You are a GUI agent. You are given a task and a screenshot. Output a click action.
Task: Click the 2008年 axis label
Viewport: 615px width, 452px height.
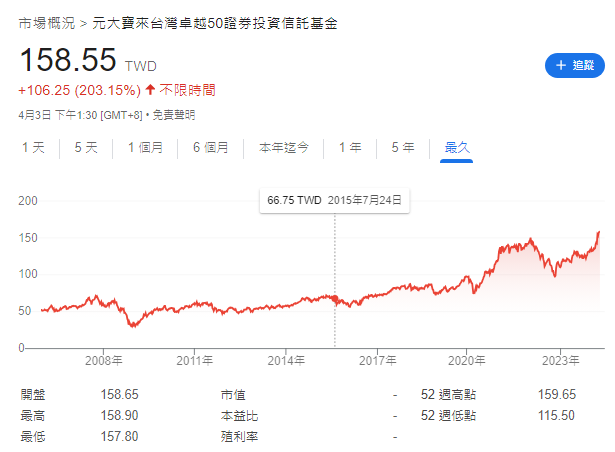pos(104,361)
